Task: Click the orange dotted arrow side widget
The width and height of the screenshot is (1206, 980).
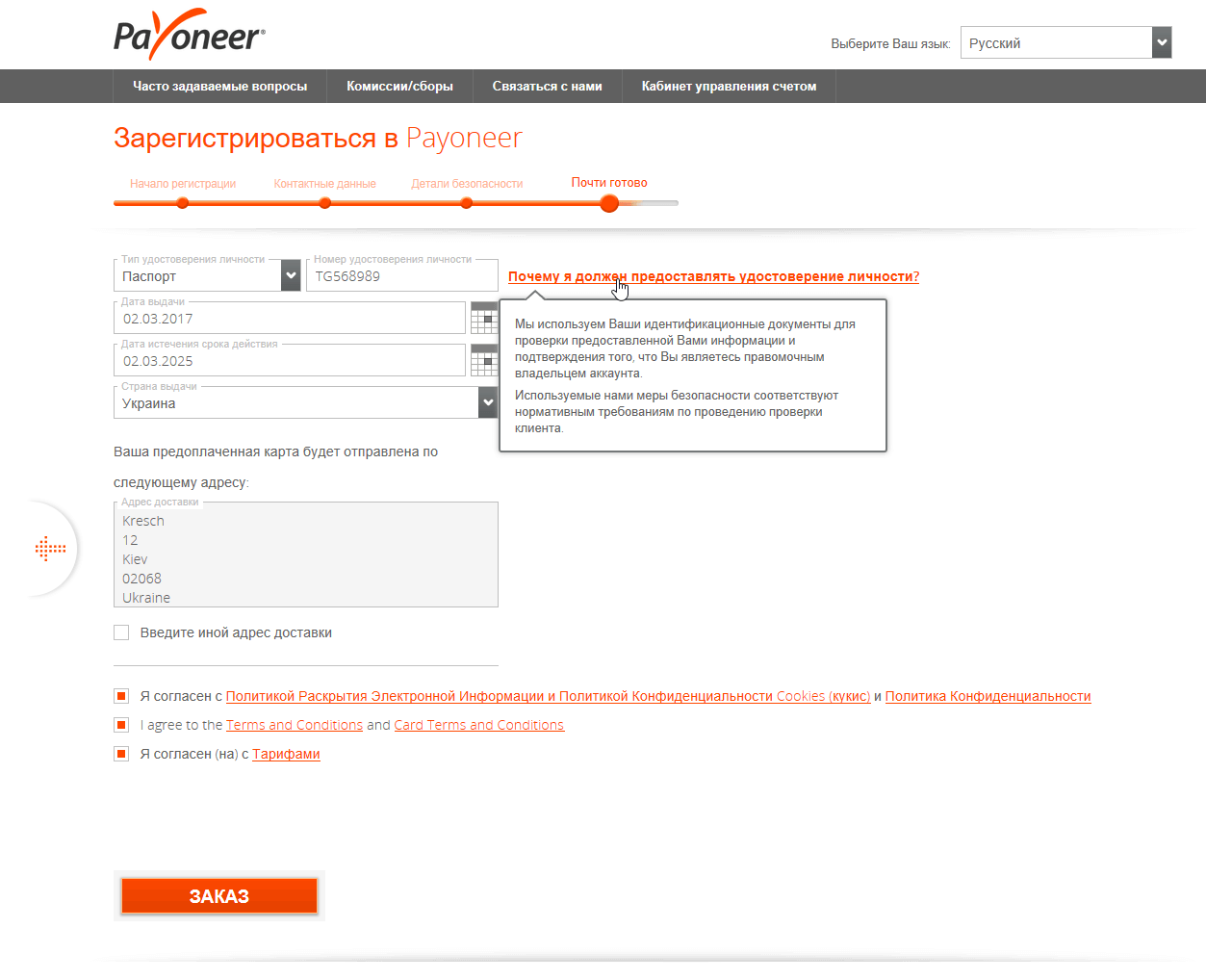Action: point(50,549)
